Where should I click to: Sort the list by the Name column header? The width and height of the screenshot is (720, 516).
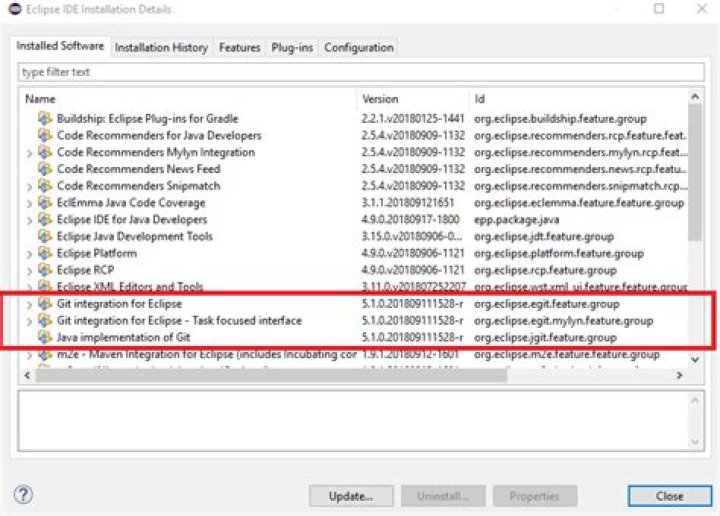(x=188, y=99)
